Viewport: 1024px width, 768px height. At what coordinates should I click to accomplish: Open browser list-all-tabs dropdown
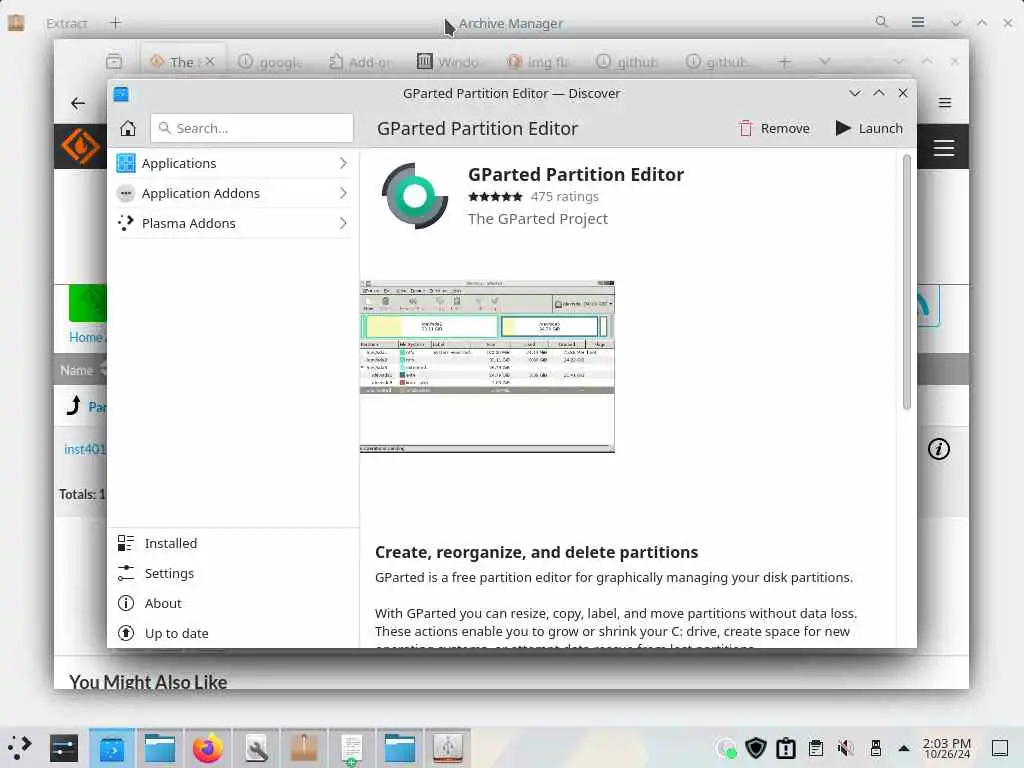pyautogui.click(x=825, y=61)
